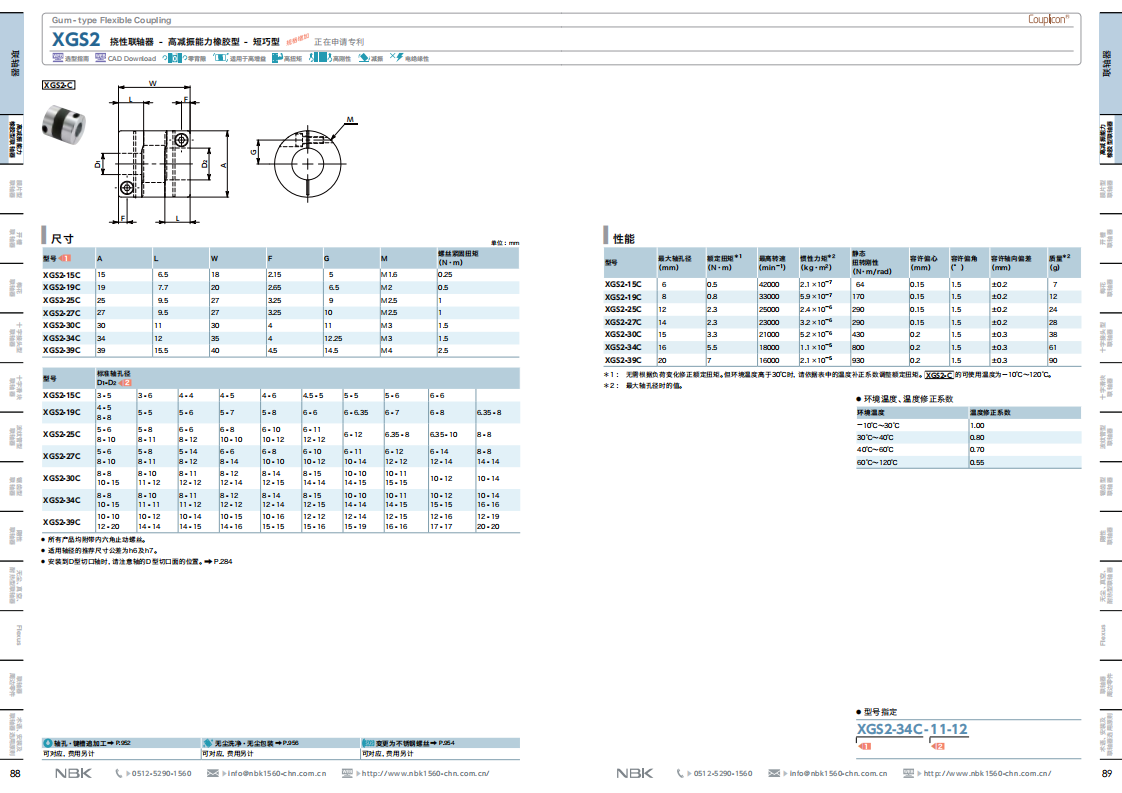Screen dimensions: 1122x793
Task: Click the 高刚性 high-rigidity icon
Action: coord(320,58)
